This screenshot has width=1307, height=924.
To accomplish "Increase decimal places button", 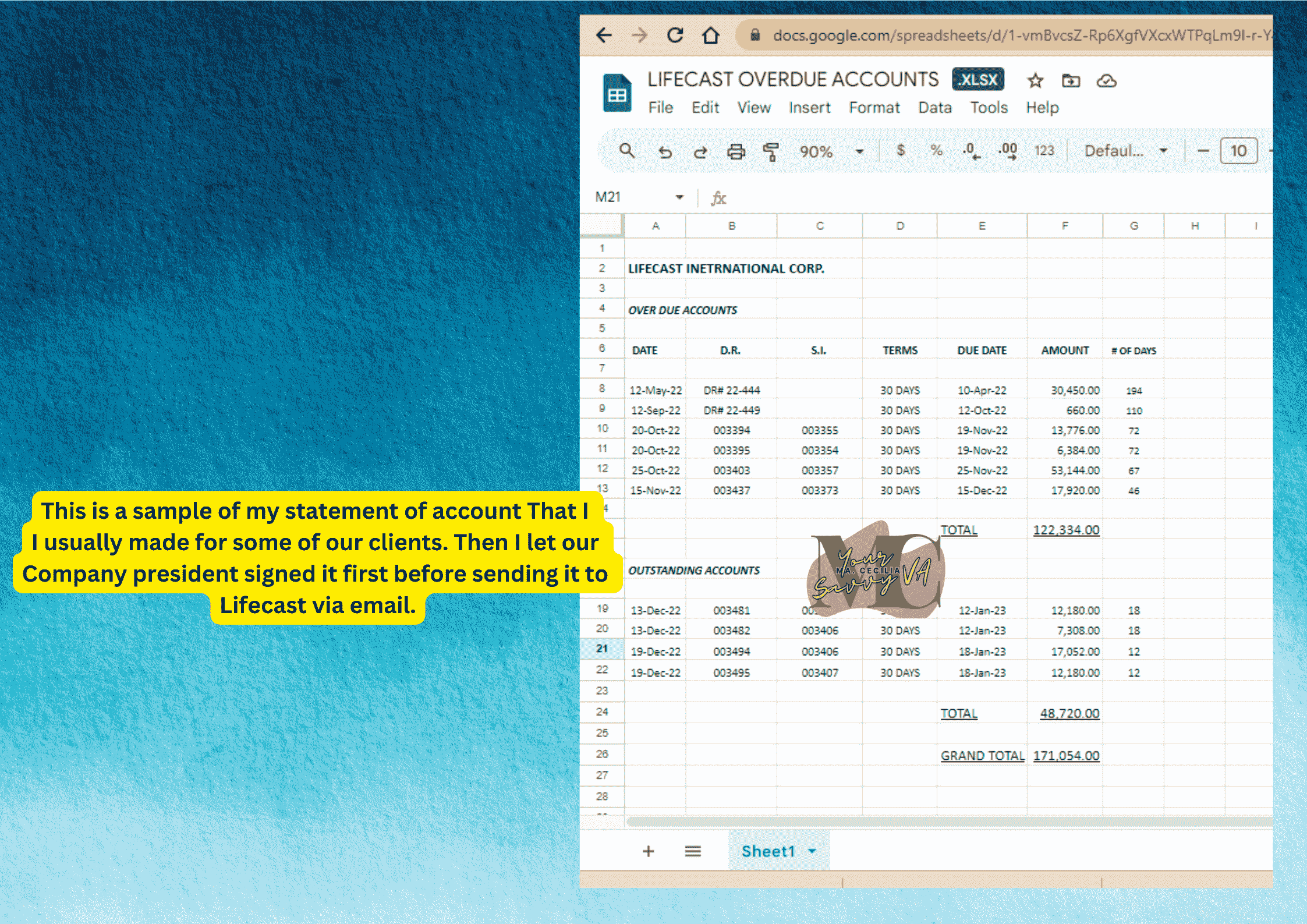I will click(1008, 151).
